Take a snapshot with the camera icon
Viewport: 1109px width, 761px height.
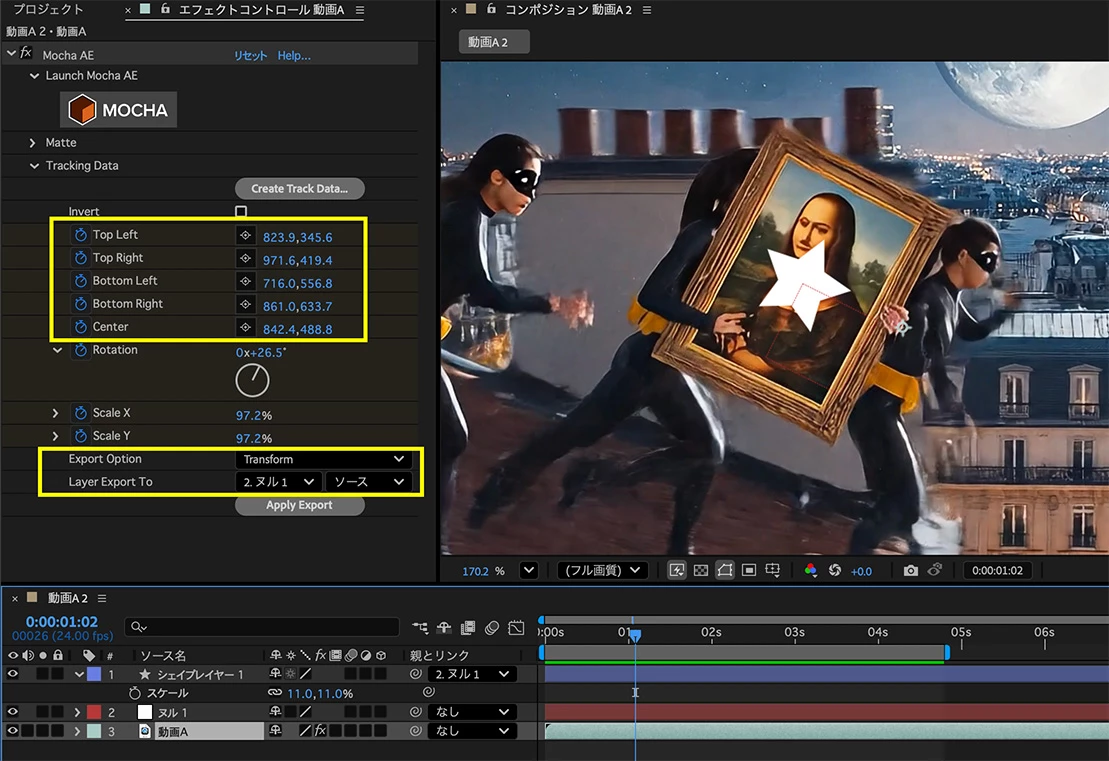[911, 570]
